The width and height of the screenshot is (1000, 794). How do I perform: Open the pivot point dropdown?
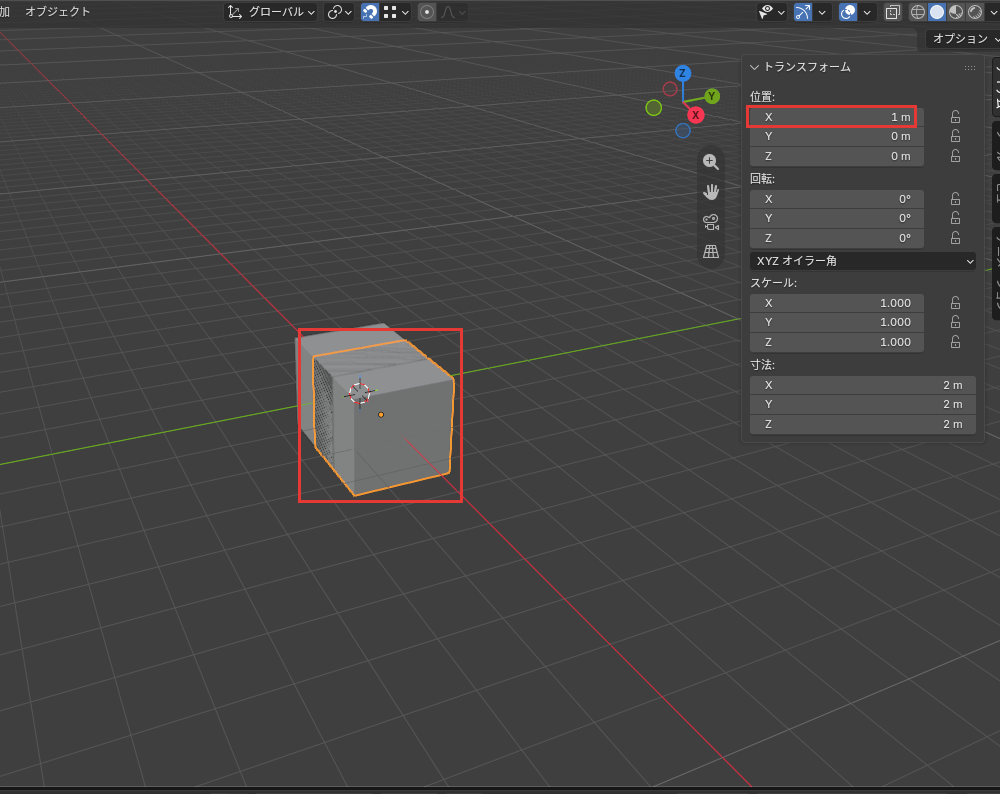[340, 12]
